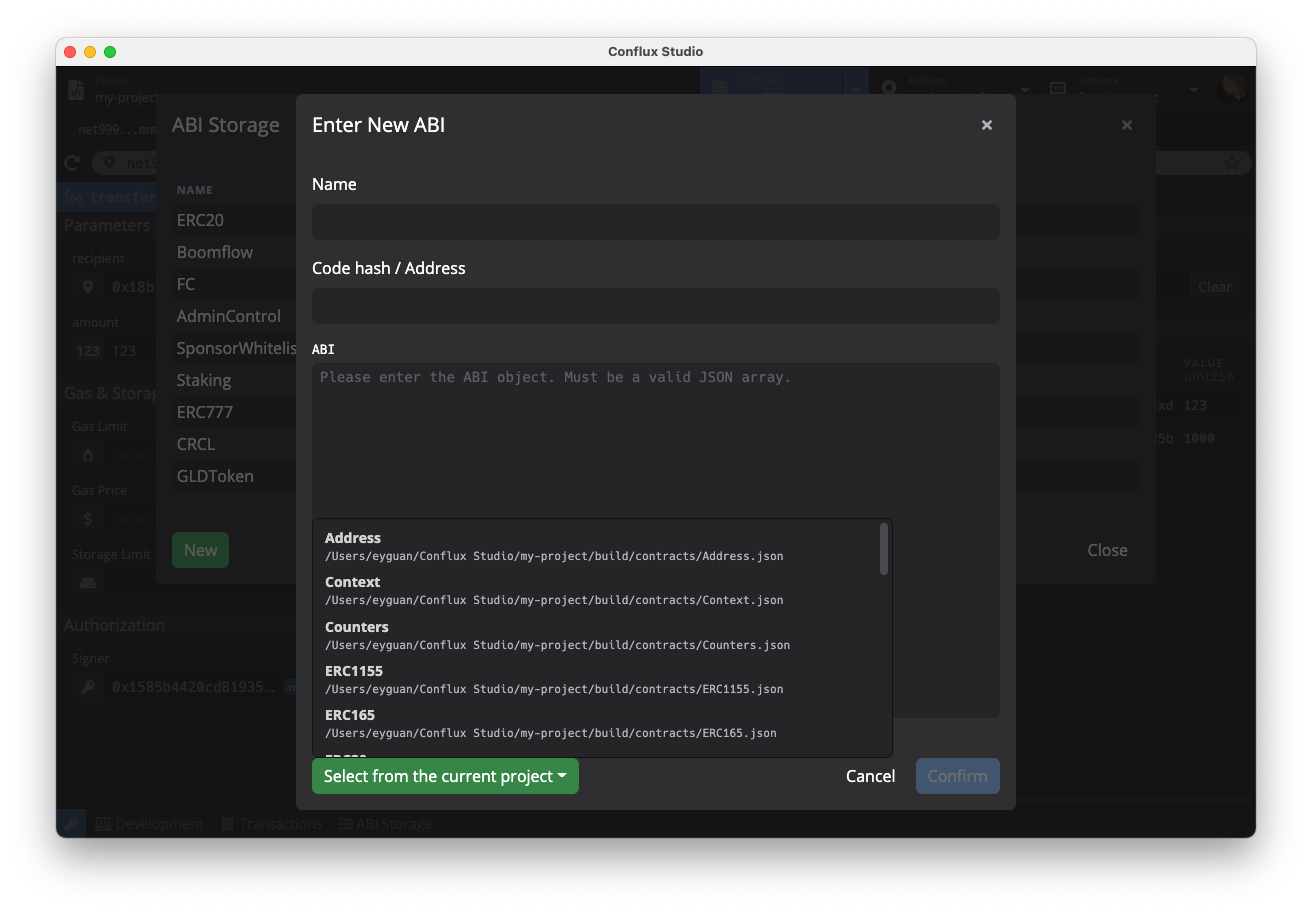Image resolution: width=1312 pixels, height=912 pixels.
Task: Click the Clear button behind the dialog
Action: [1215, 287]
